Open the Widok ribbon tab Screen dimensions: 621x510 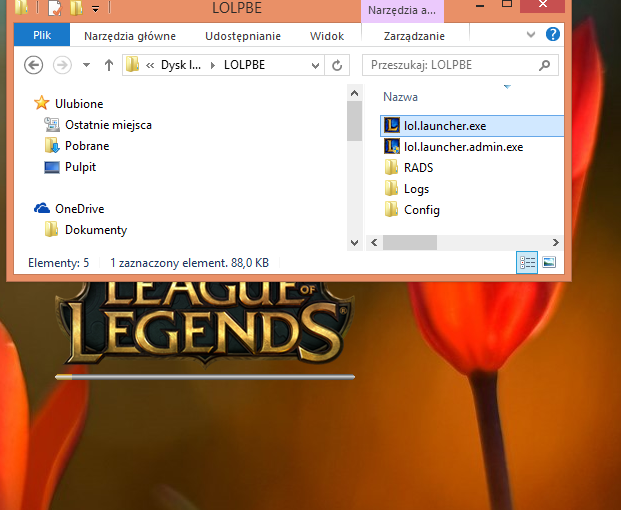tap(327, 36)
